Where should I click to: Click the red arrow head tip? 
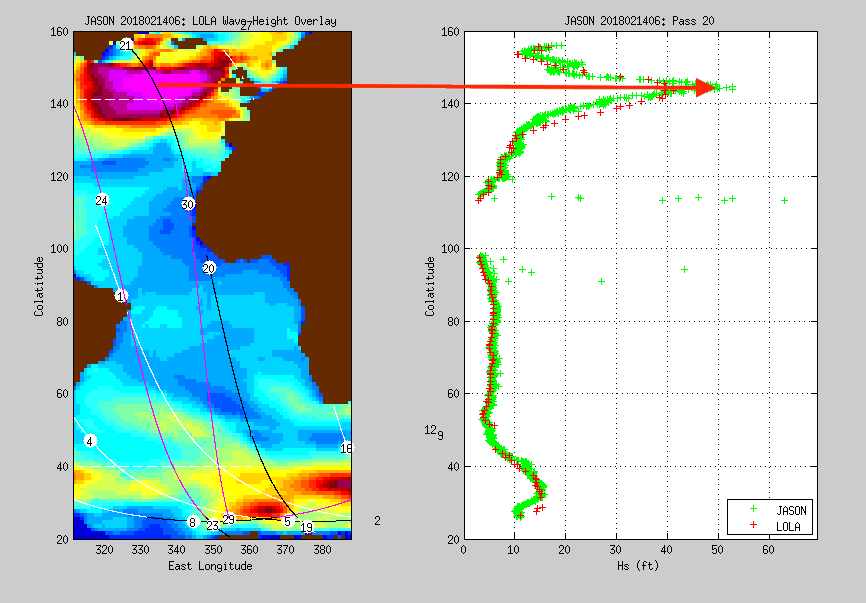coord(715,87)
